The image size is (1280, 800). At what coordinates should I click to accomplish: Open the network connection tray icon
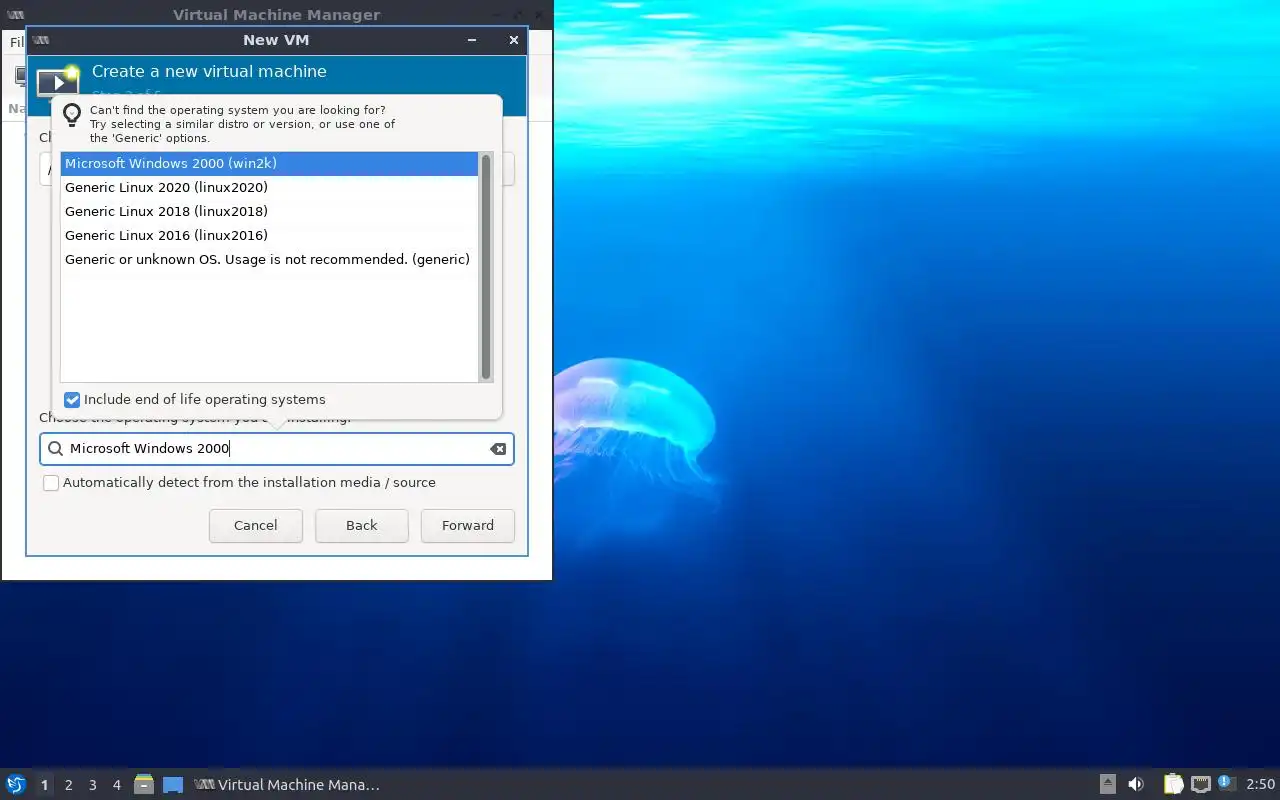(x=1201, y=785)
